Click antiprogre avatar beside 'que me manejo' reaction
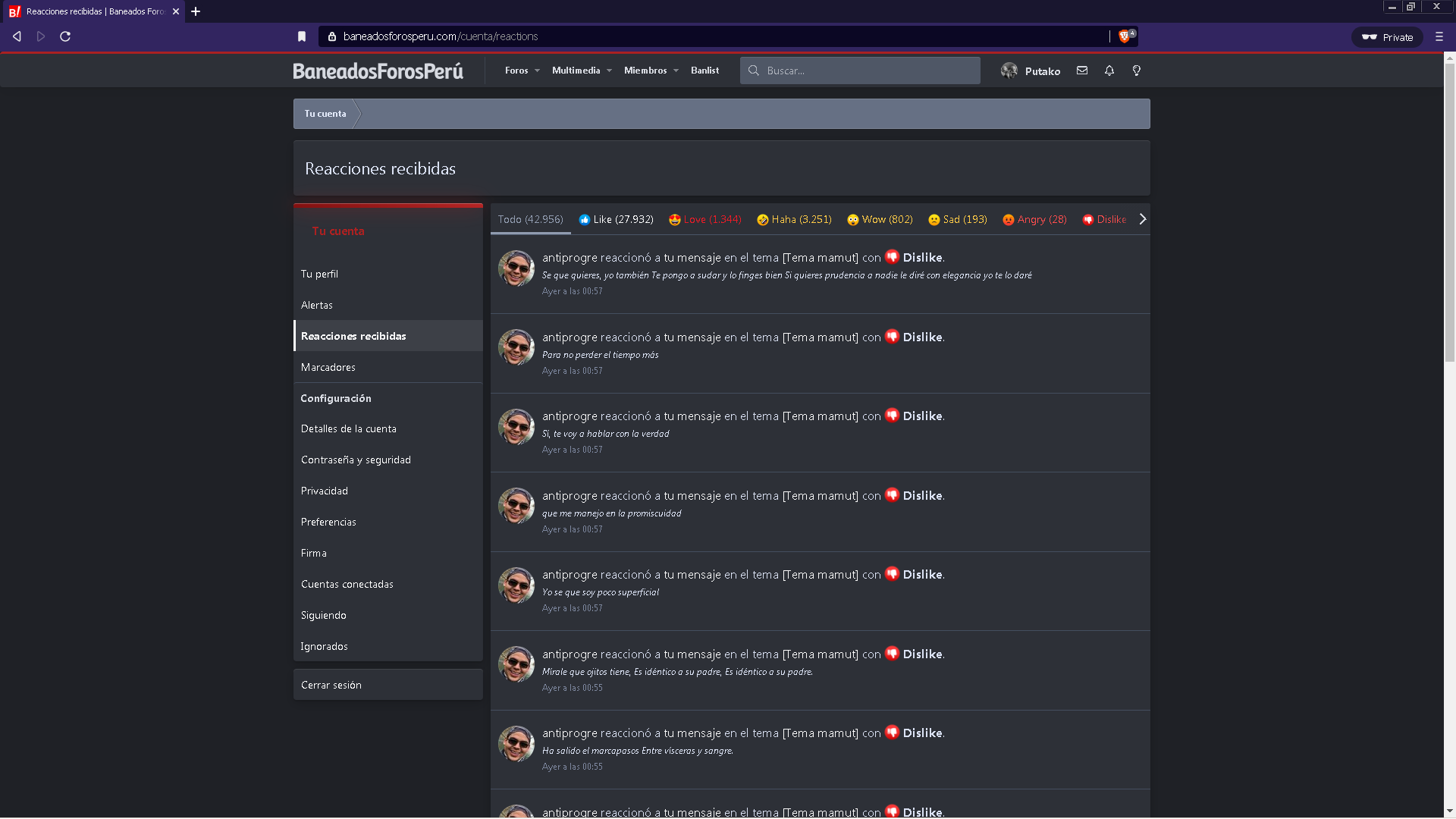1456x819 pixels. click(x=516, y=506)
